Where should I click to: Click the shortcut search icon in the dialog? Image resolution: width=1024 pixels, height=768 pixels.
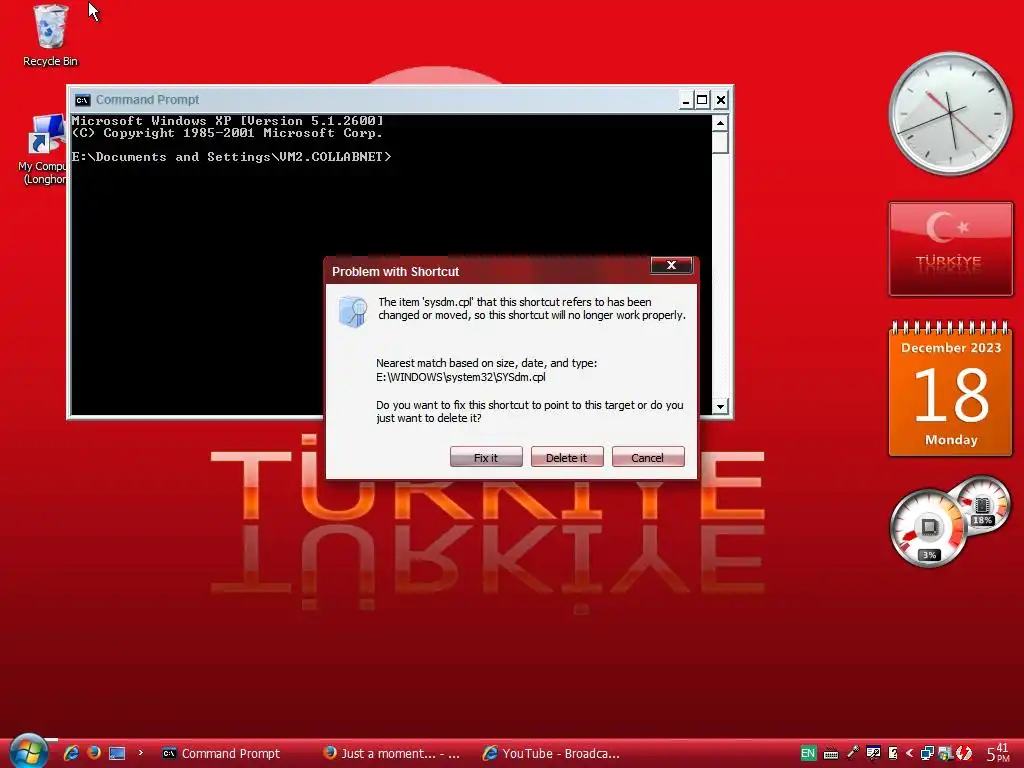click(353, 311)
